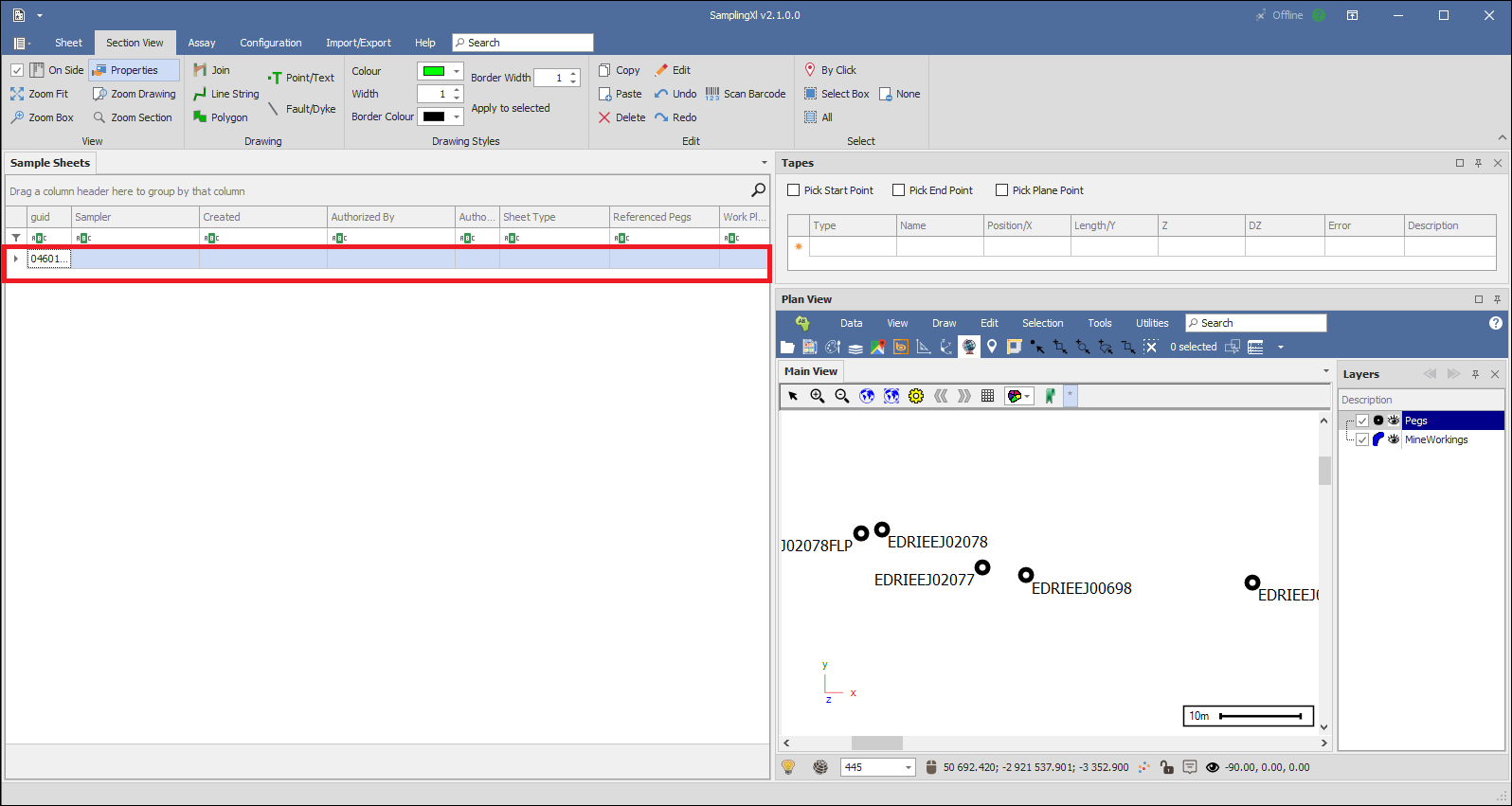1512x806 pixels.
Task: Click Apply to selected button
Action: coord(511,108)
